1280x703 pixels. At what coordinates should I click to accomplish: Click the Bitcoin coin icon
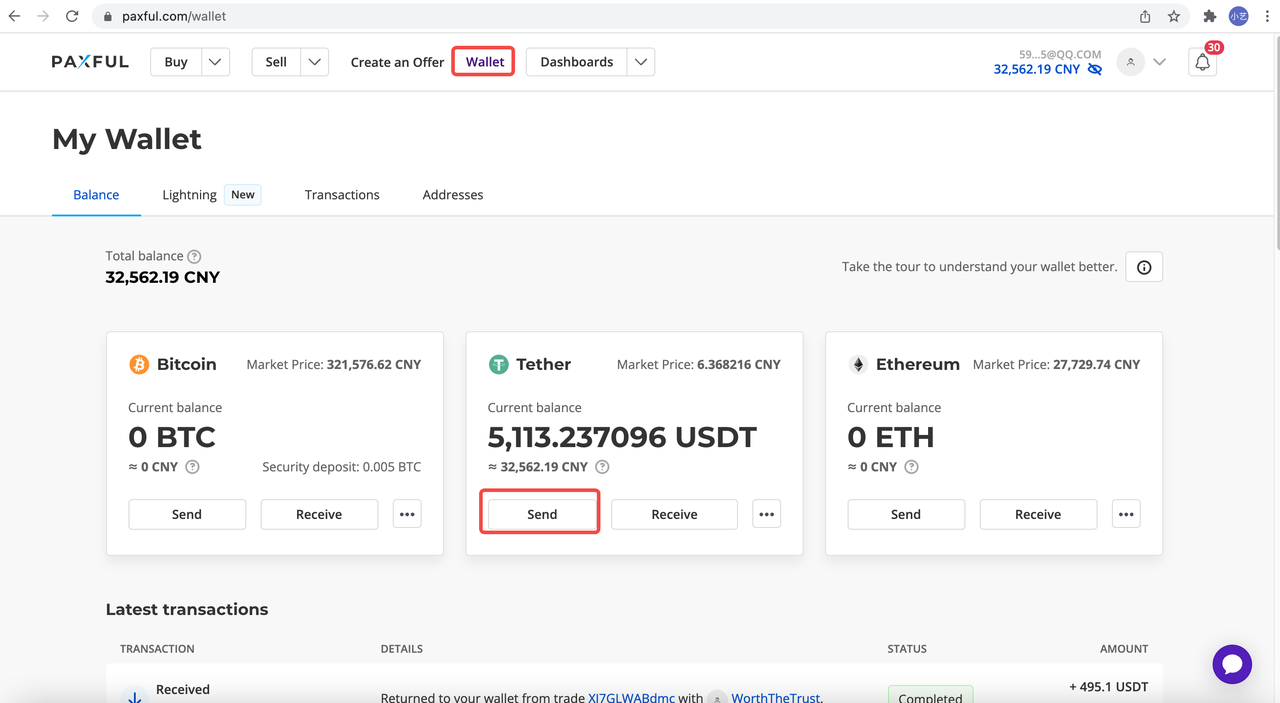click(139, 365)
